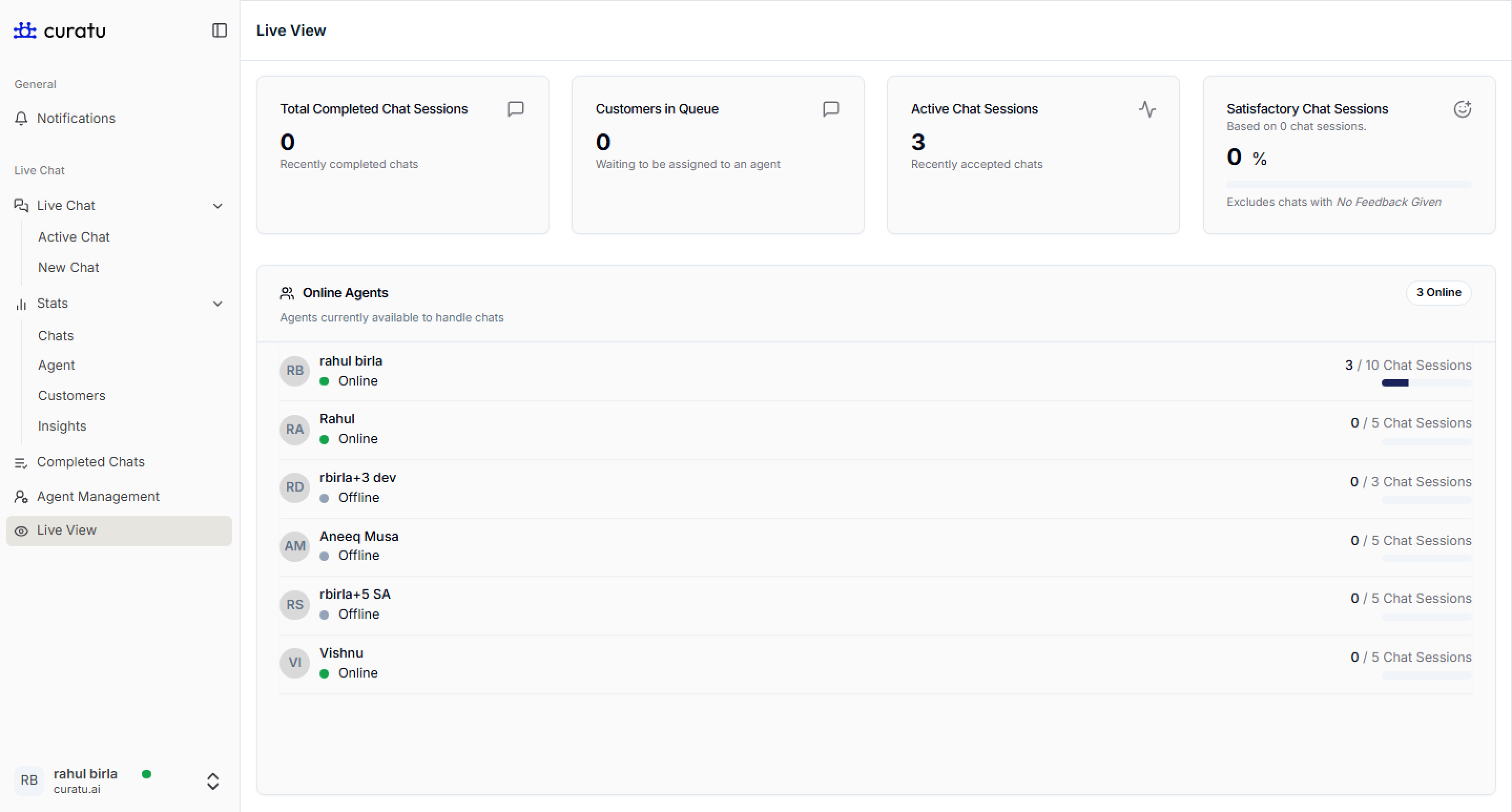Screen dimensions: 1512x812
Task: Click the 3 Online badge
Action: [1438, 292]
